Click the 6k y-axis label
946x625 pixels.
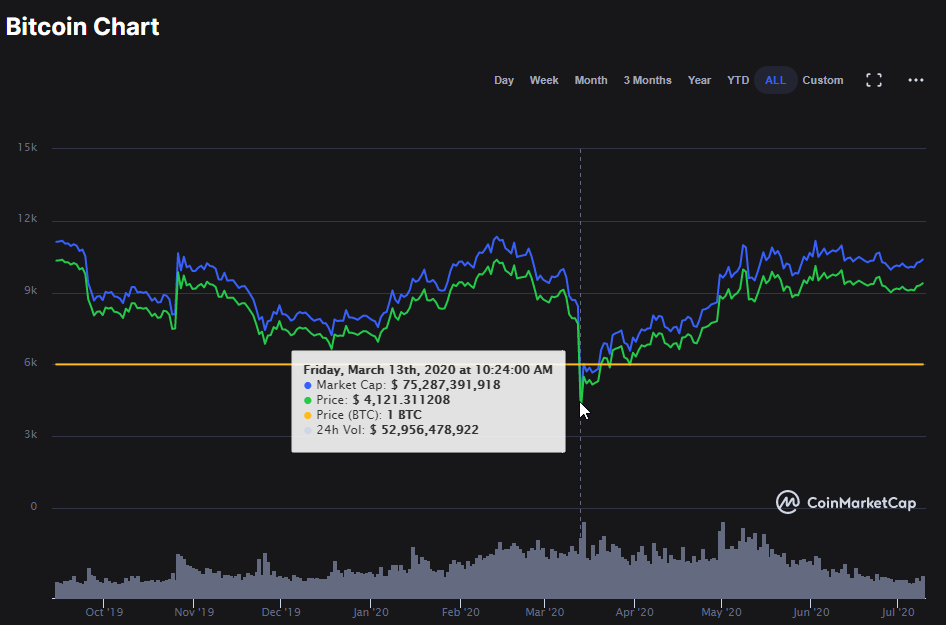pyautogui.click(x=31, y=363)
